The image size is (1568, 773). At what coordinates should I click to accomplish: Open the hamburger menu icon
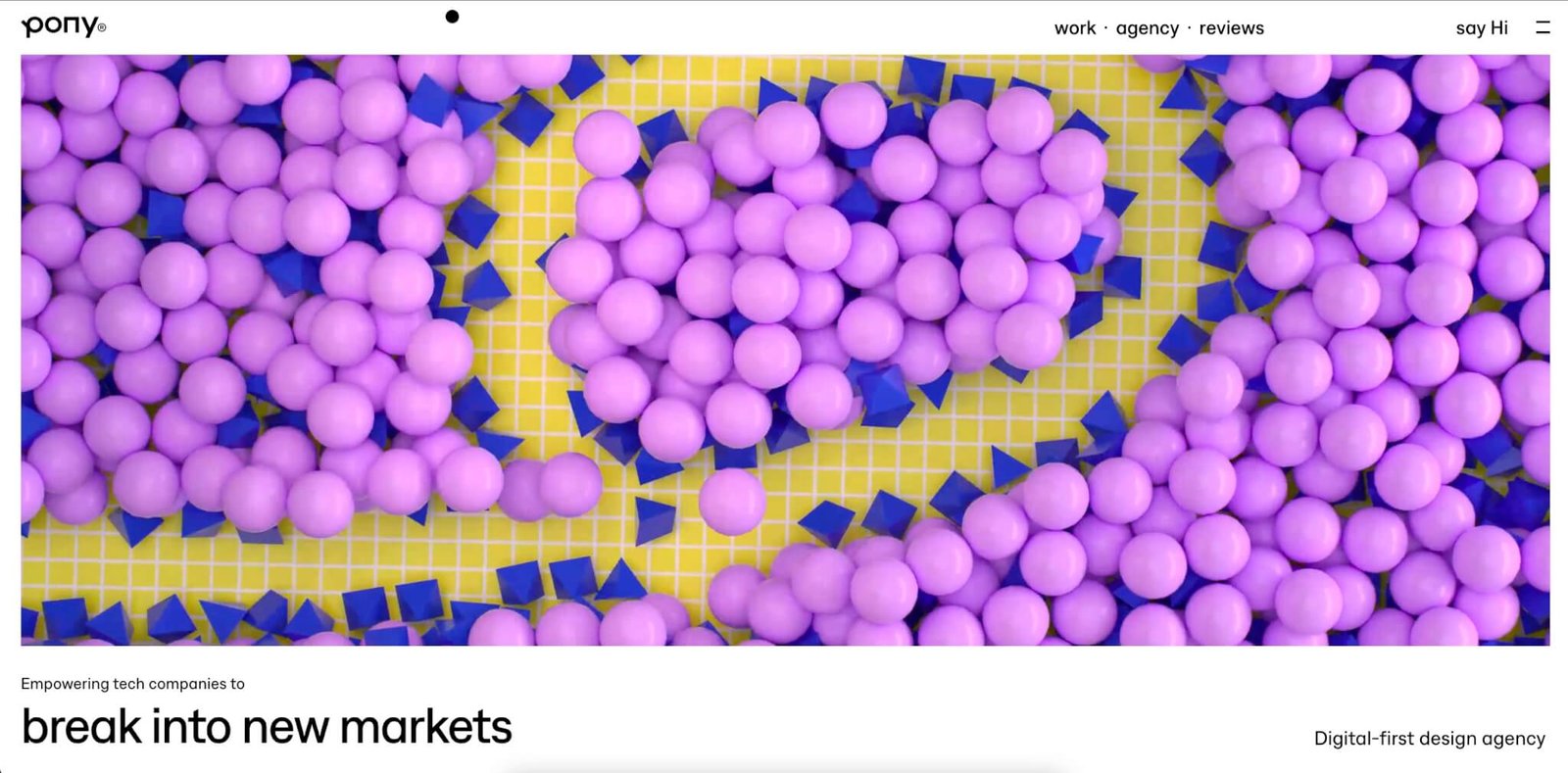1543,27
